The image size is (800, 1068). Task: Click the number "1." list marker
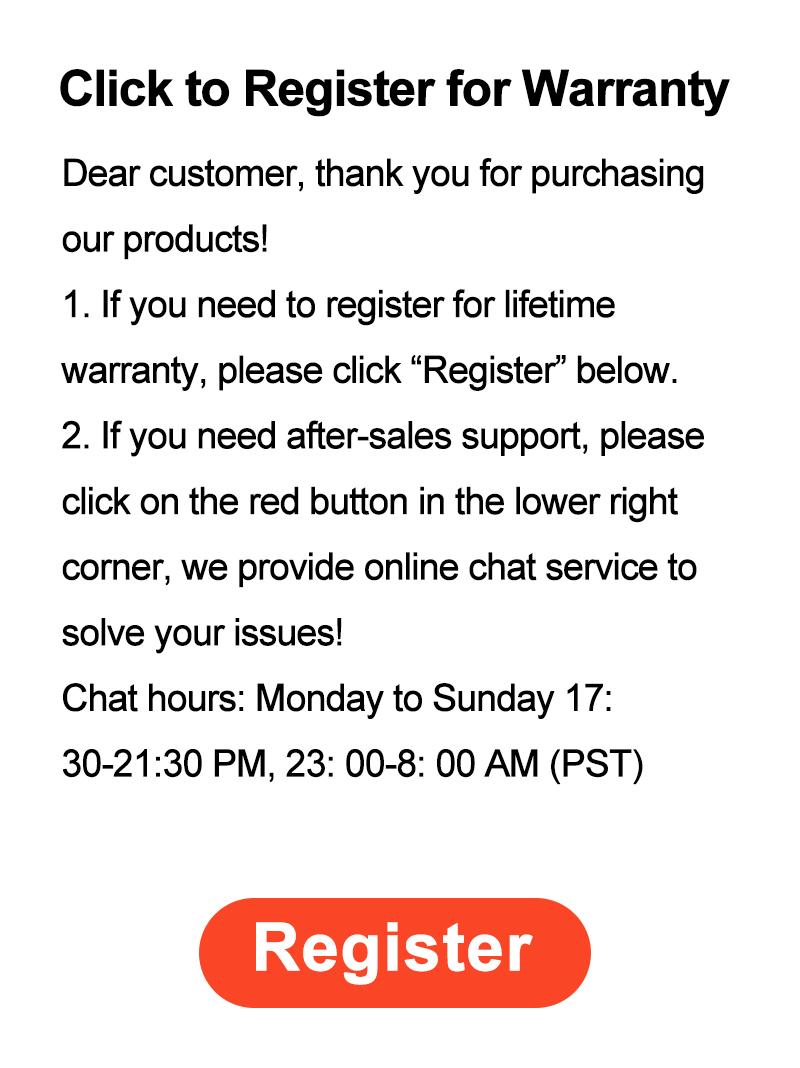76,306
